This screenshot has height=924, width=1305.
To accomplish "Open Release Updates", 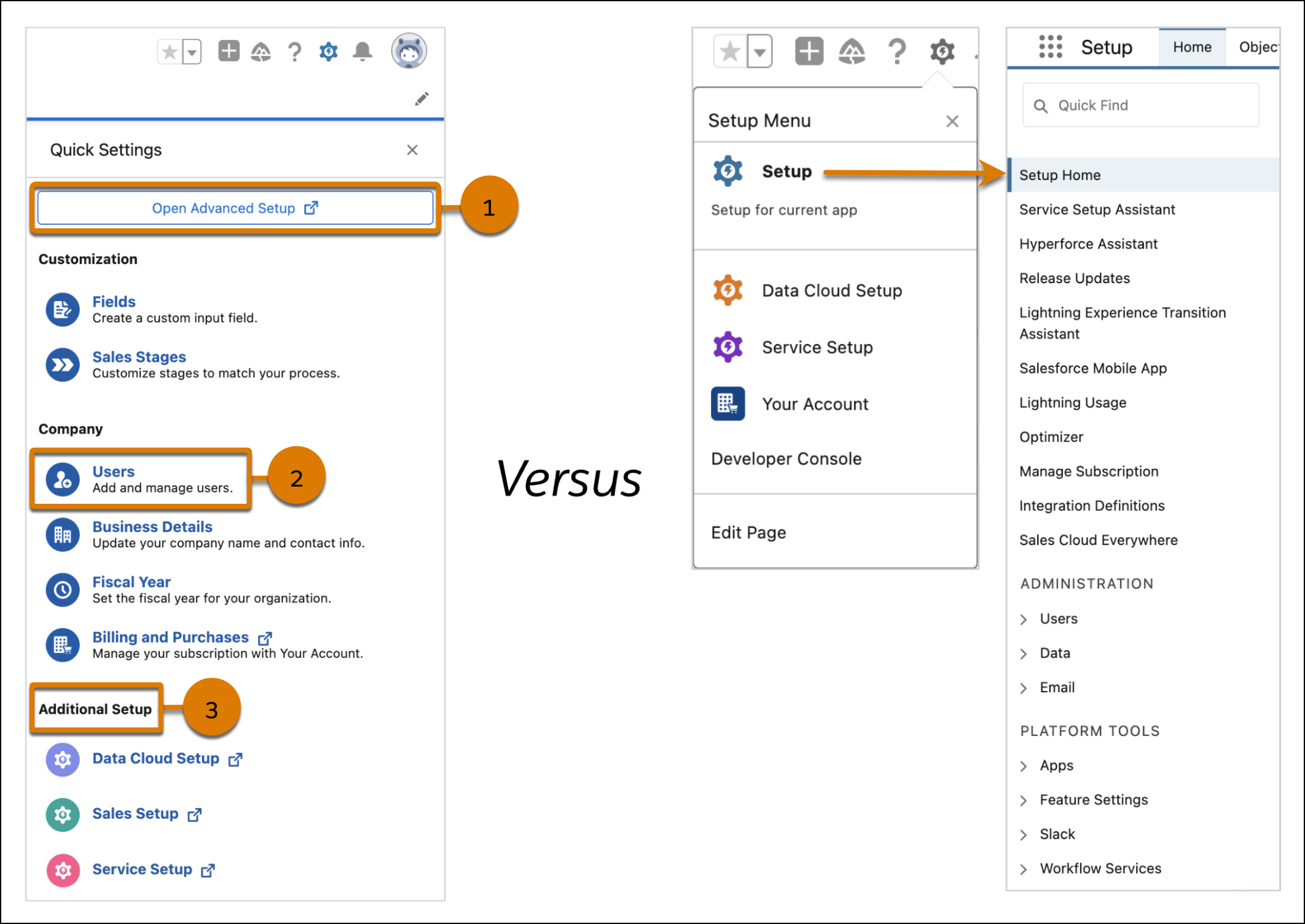I will pyautogui.click(x=1075, y=278).
